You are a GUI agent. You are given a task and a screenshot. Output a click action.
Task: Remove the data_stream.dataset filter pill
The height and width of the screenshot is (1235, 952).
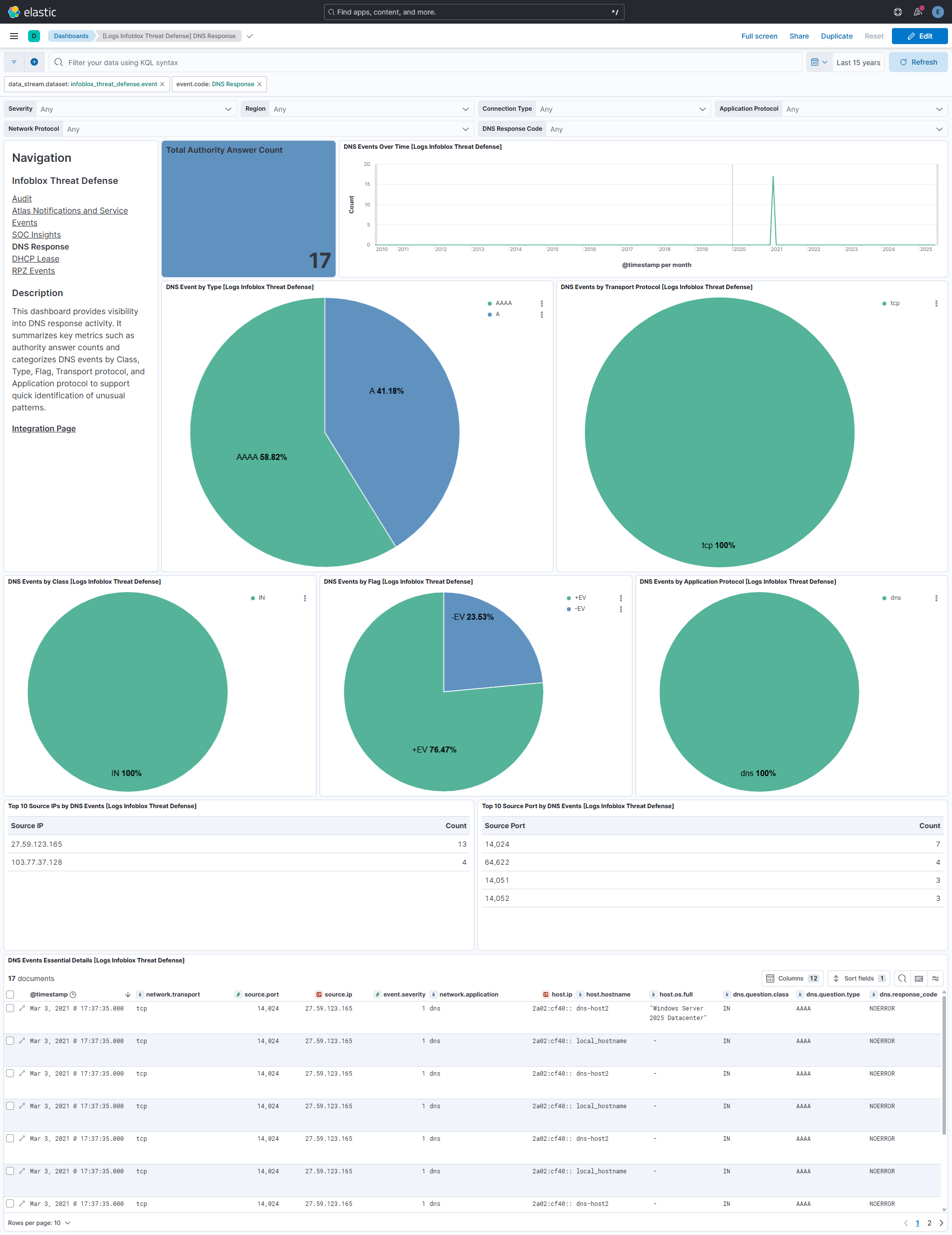162,84
